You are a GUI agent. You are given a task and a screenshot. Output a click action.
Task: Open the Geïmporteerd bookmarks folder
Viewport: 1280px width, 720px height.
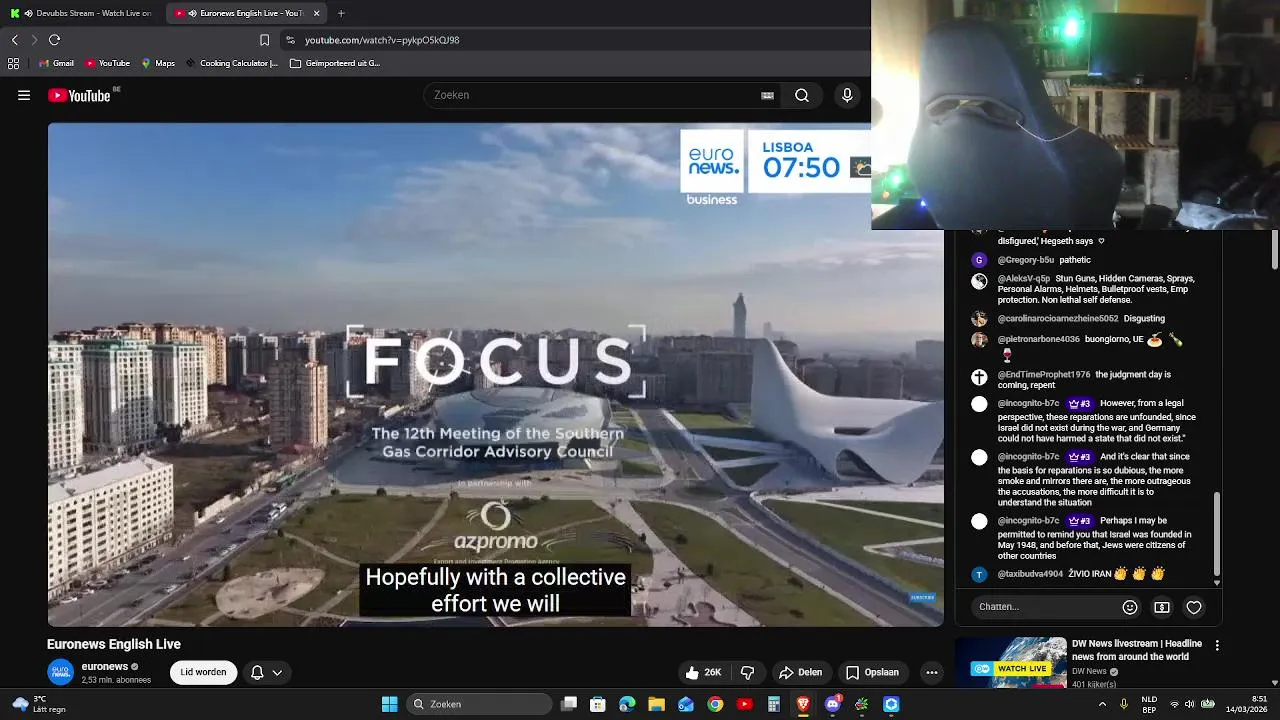tap(335, 63)
